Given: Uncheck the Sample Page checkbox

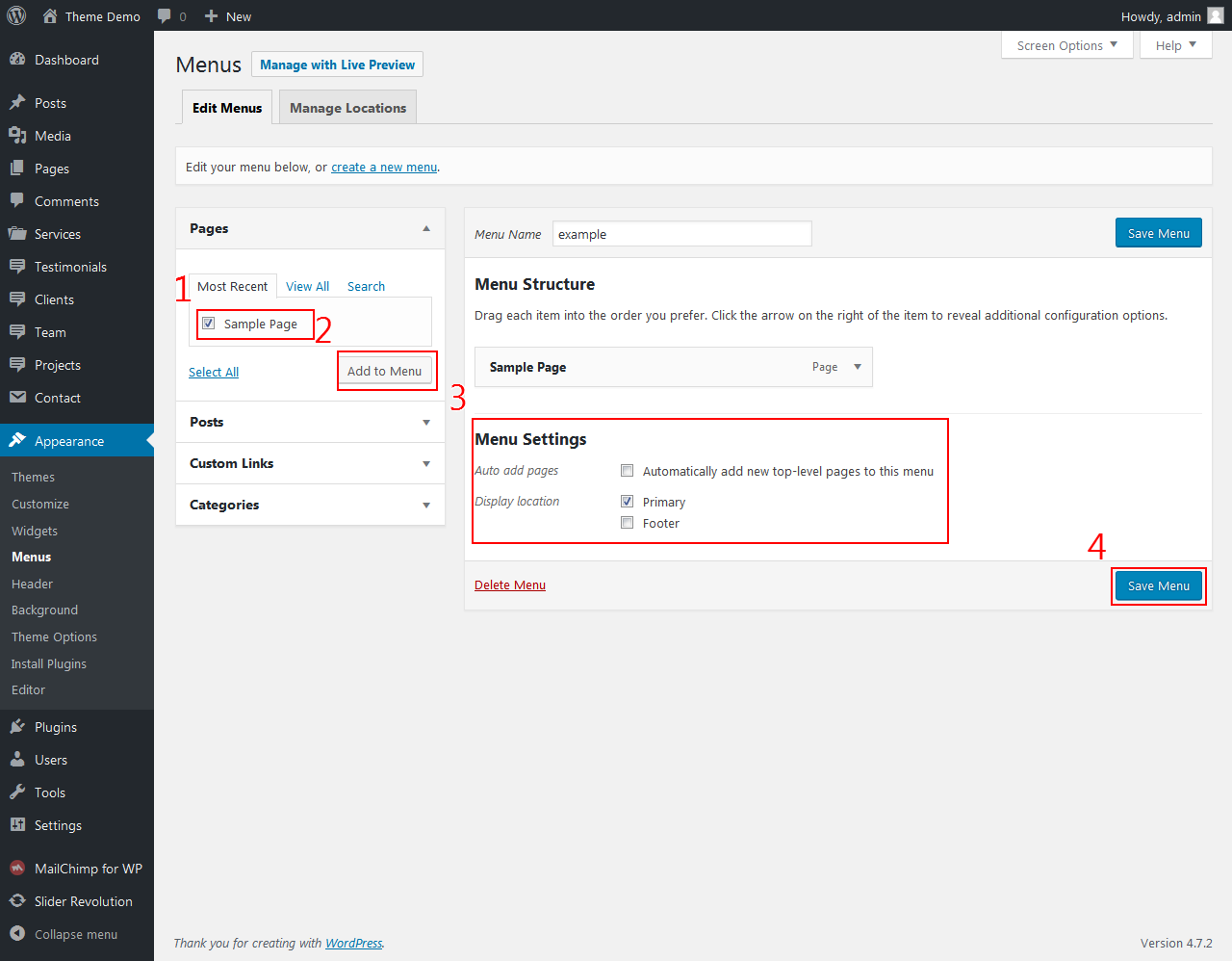Looking at the screenshot, I should coord(209,324).
